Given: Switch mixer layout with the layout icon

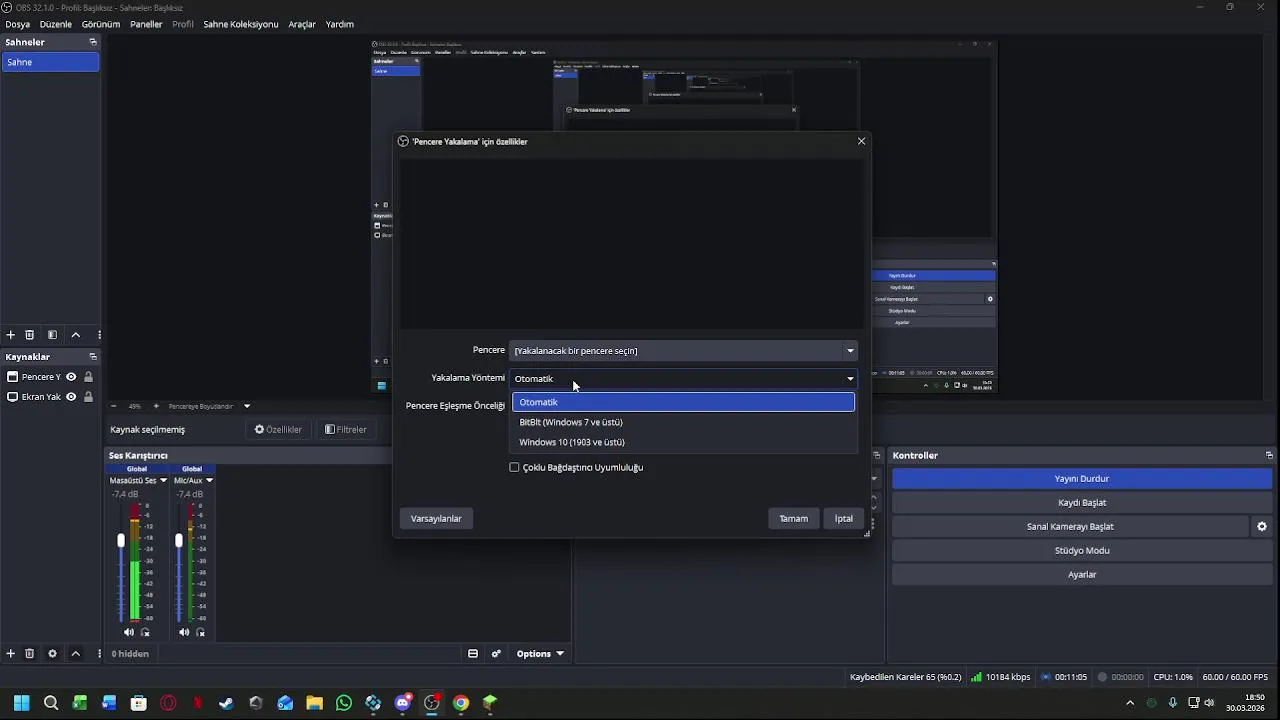Looking at the screenshot, I should point(473,654).
